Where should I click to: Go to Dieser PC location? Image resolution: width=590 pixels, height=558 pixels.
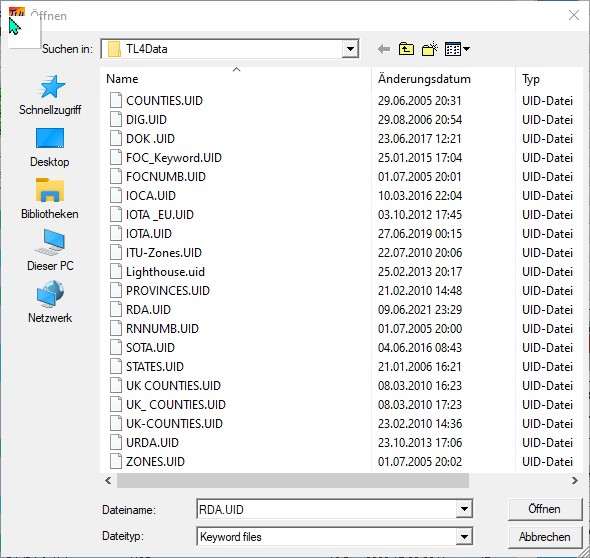click(50, 251)
